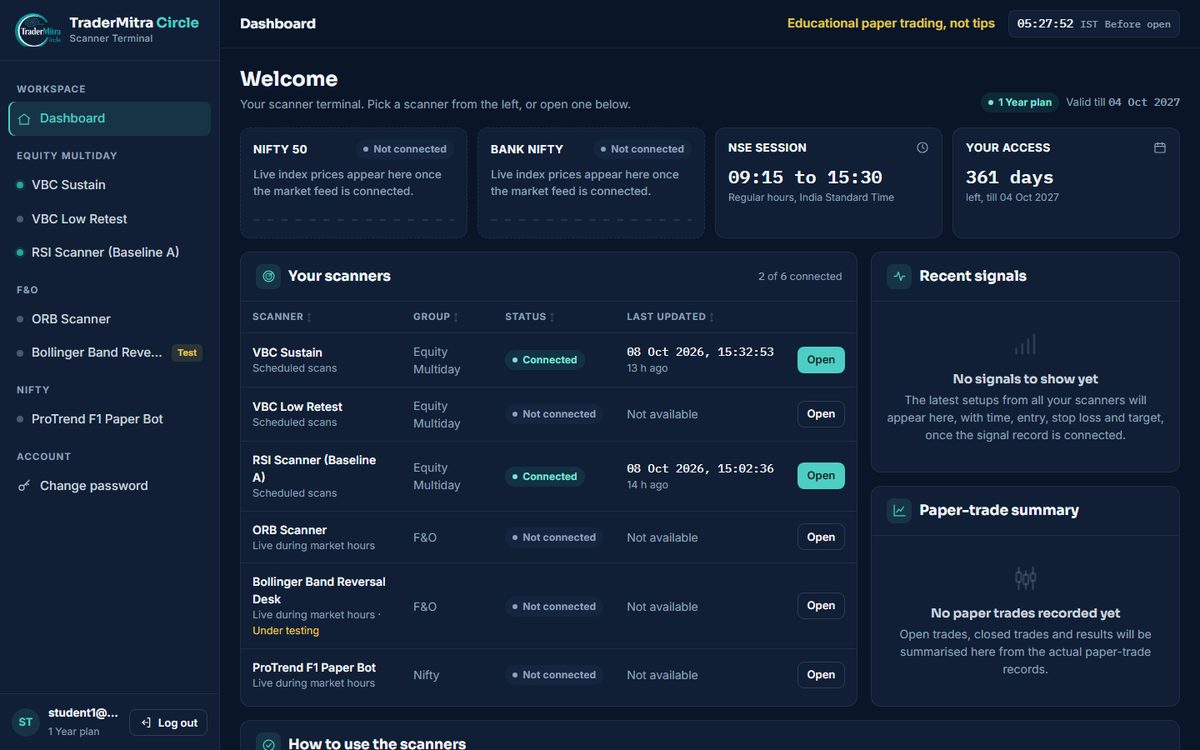Sort the table by Group column

click(x=435, y=317)
